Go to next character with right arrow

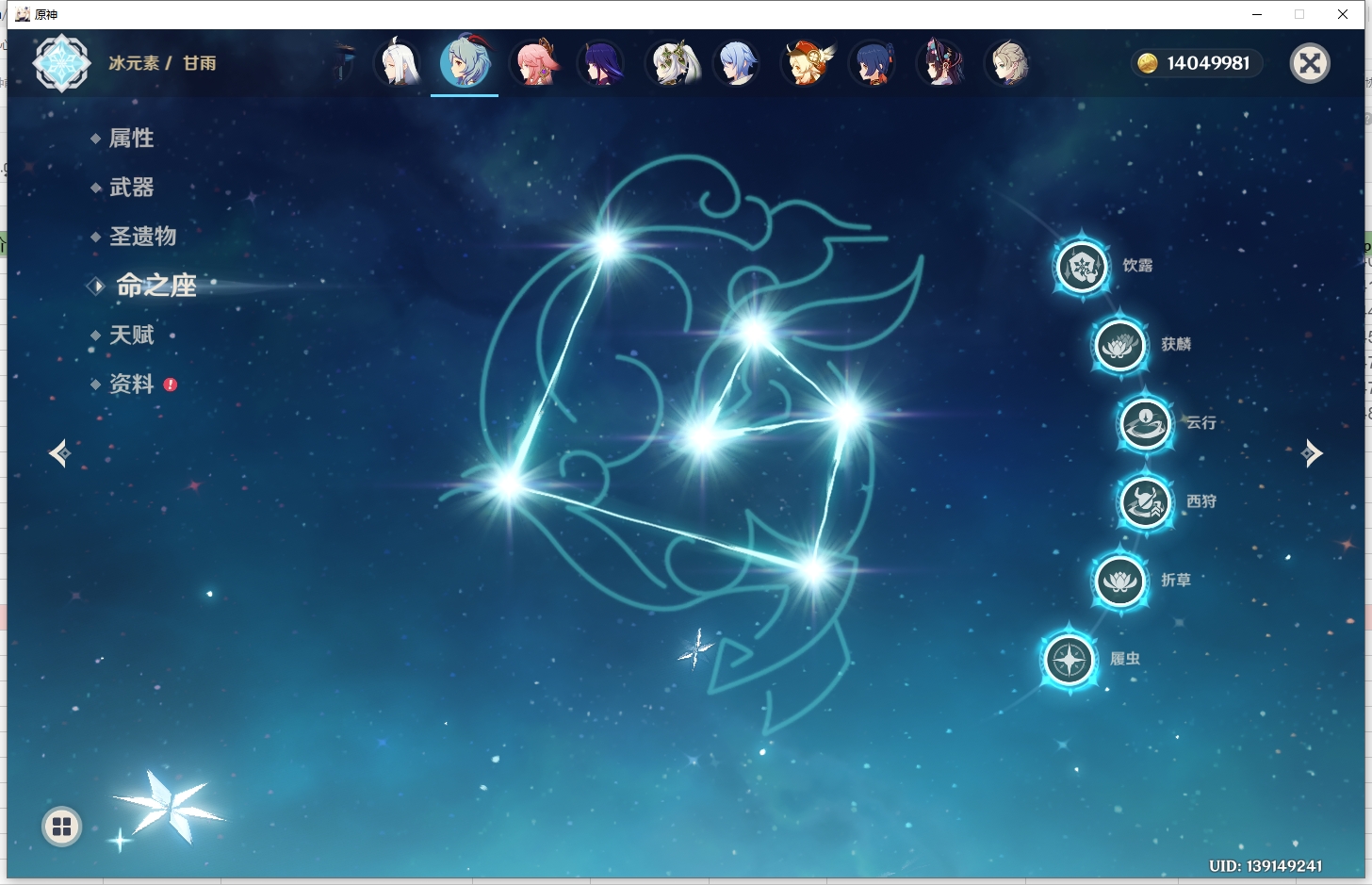tap(1312, 453)
